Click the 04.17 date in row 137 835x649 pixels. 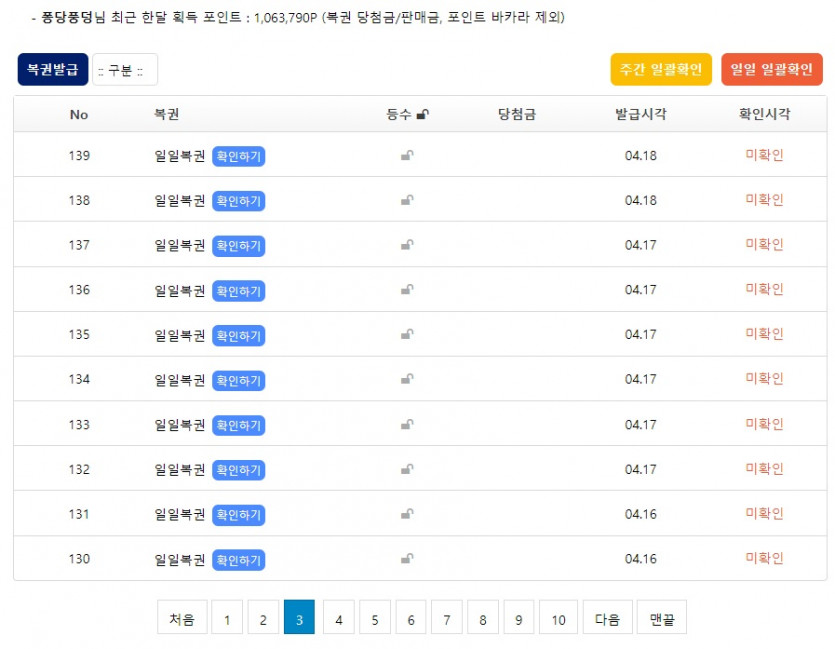point(641,245)
